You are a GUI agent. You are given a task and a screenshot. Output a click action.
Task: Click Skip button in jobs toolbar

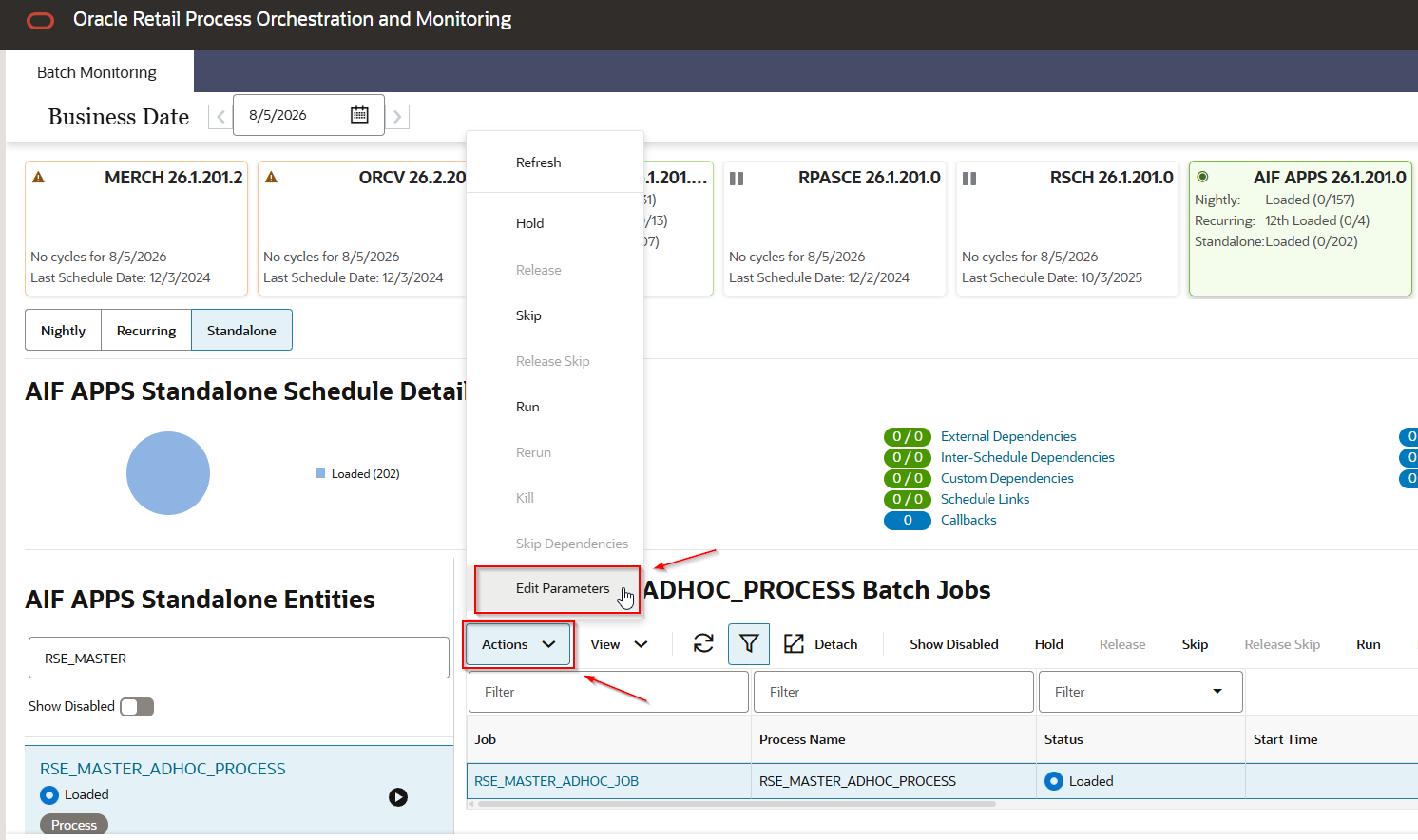coord(1195,644)
